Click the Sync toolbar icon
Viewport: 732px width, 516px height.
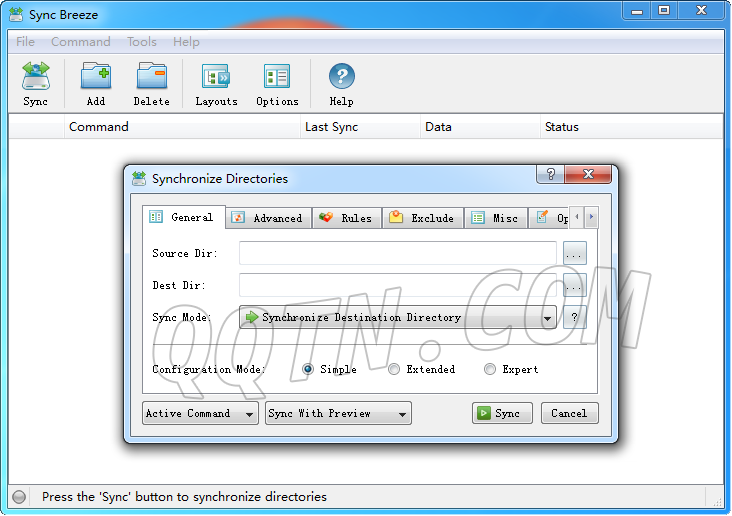pos(35,77)
